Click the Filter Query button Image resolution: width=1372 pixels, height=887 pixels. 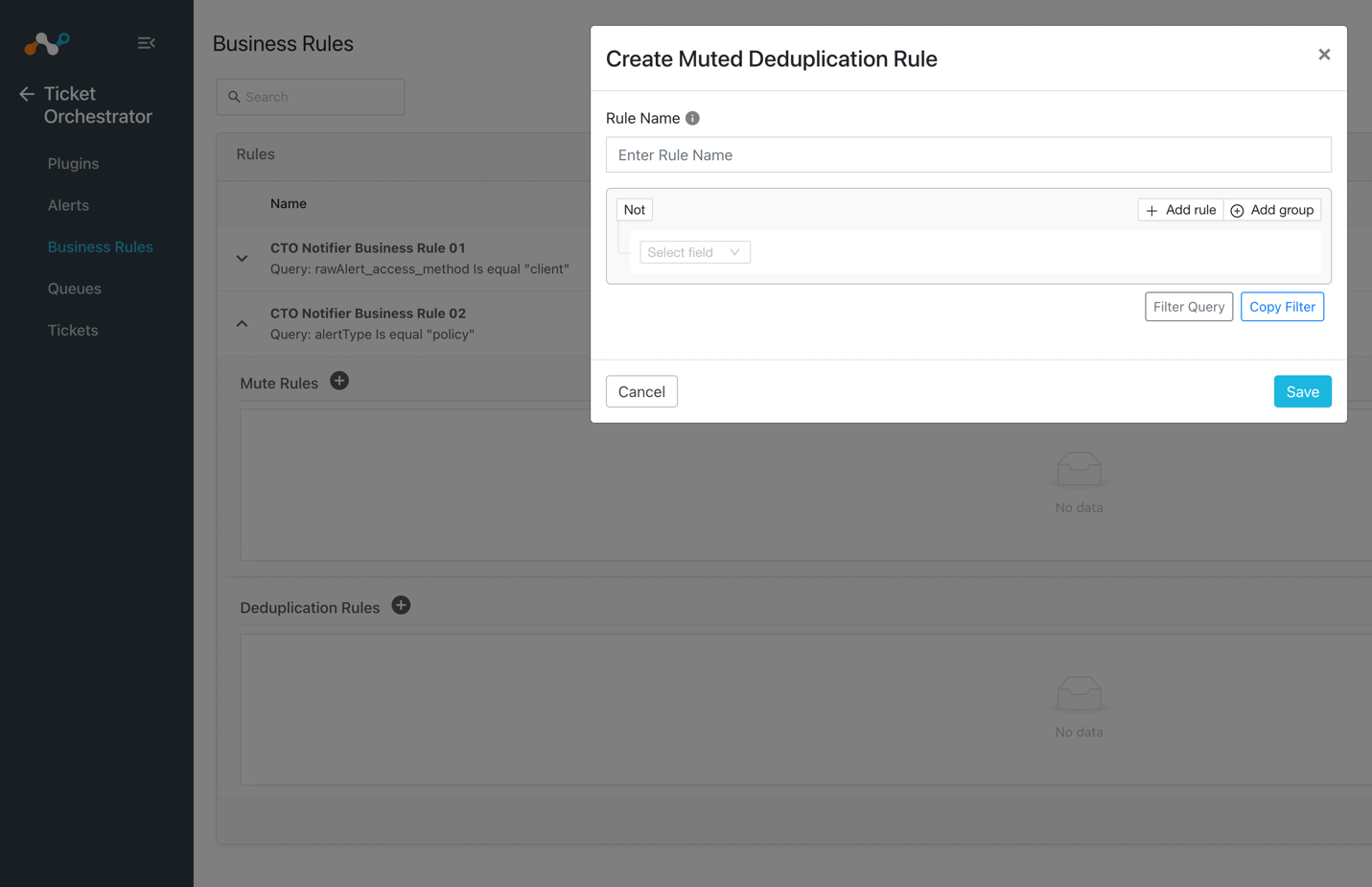[x=1189, y=307]
